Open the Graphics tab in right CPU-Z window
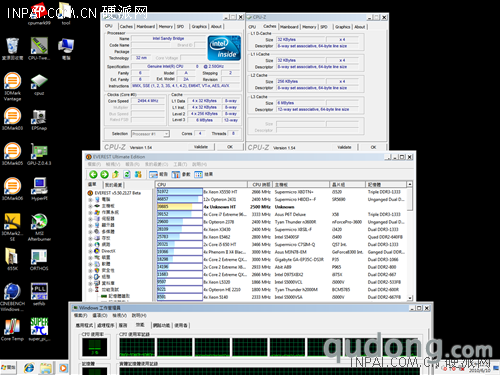The image size is (500, 375). [x=342, y=27]
